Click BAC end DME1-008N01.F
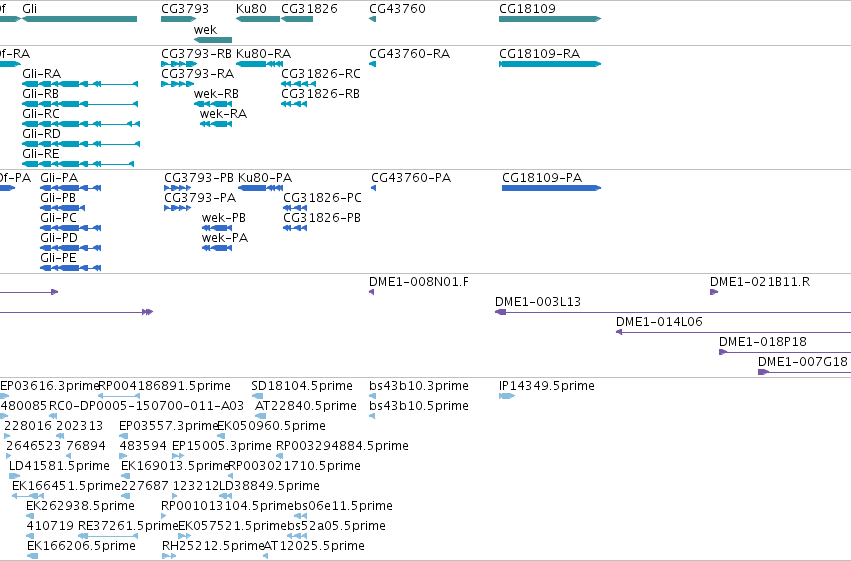 pyautogui.click(x=371, y=292)
